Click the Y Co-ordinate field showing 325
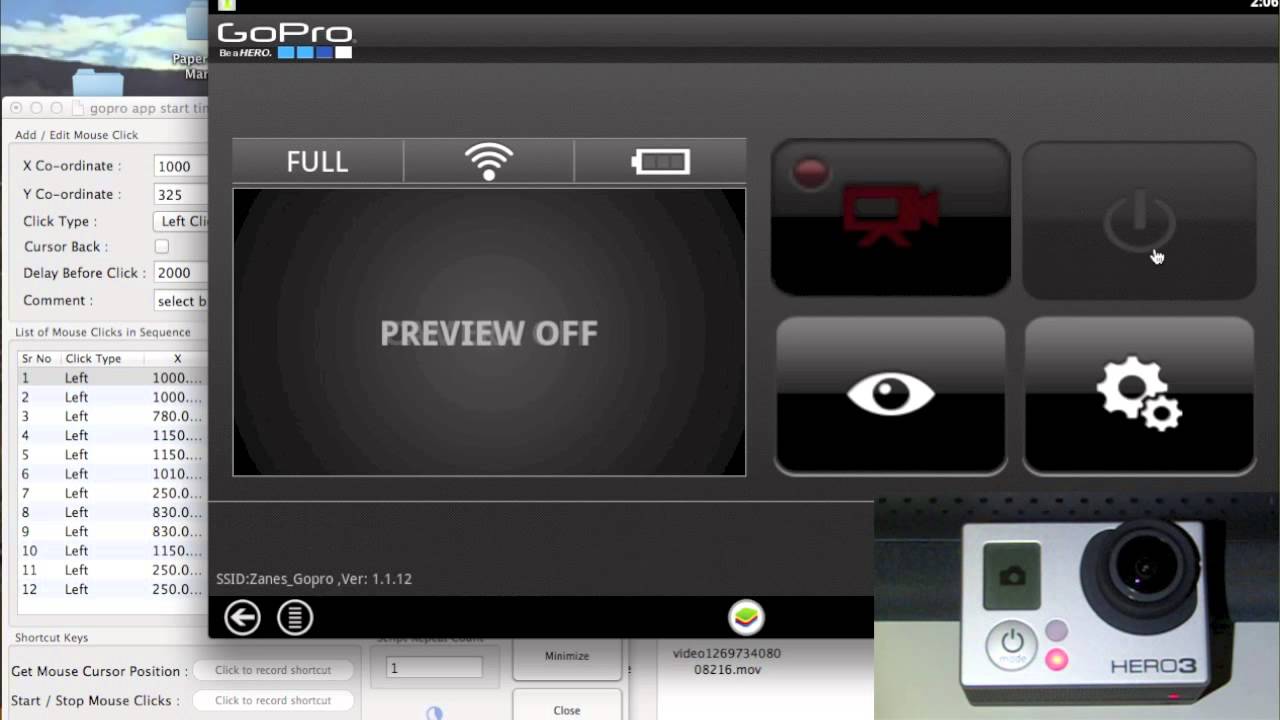1280x720 pixels. 181,194
